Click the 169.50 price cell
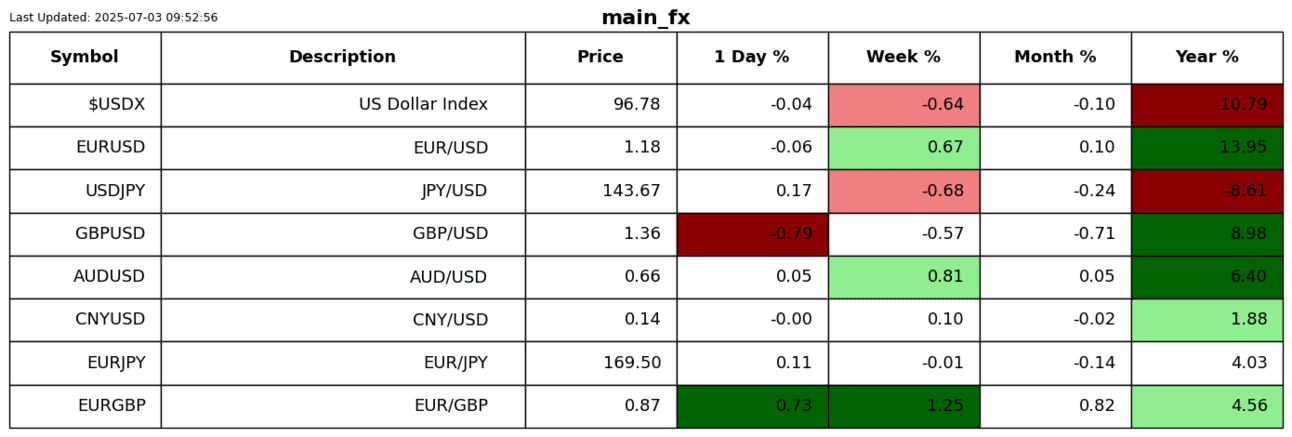Screen dimensions: 1292x437 click(x=600, y=363)
